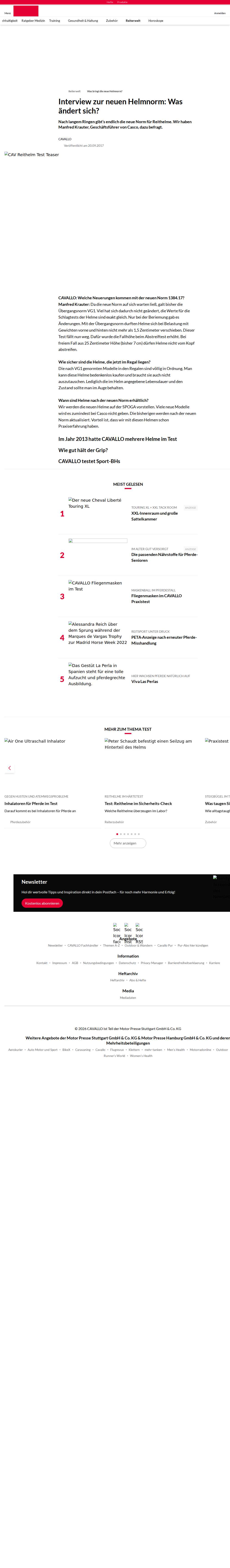Expand 'Im Jahr 2013 hatte CAVALLO mehrere Helme im Test'
The width and height of the screenshot is (230, 1568).
click(x=118, y=439)
